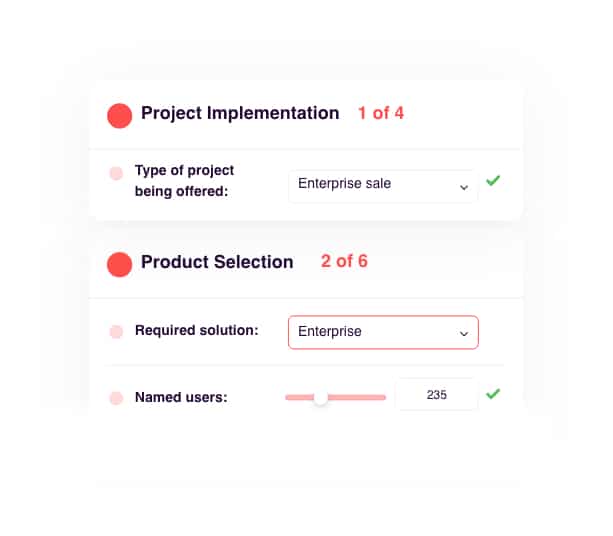Click the chevron arrow in Enterprise sale field
613x536 pixels.
click(464, 188)
